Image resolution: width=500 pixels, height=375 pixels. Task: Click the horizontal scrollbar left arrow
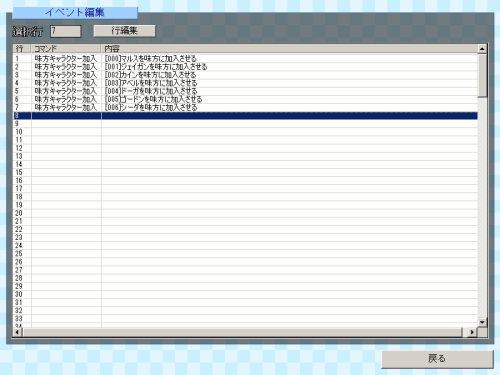point(18,332)
